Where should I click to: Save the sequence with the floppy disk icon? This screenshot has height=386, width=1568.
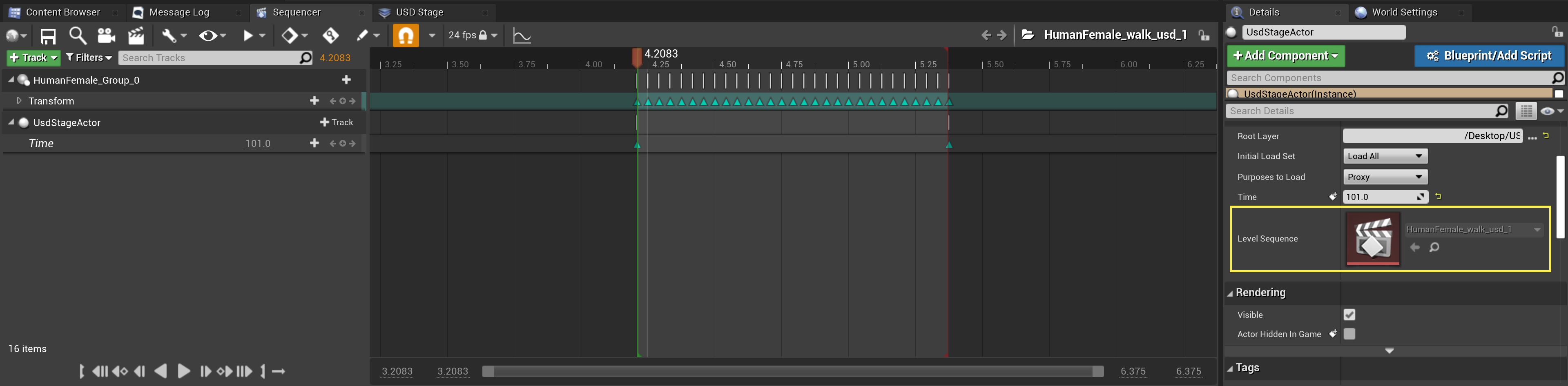(x=47, y=36)
